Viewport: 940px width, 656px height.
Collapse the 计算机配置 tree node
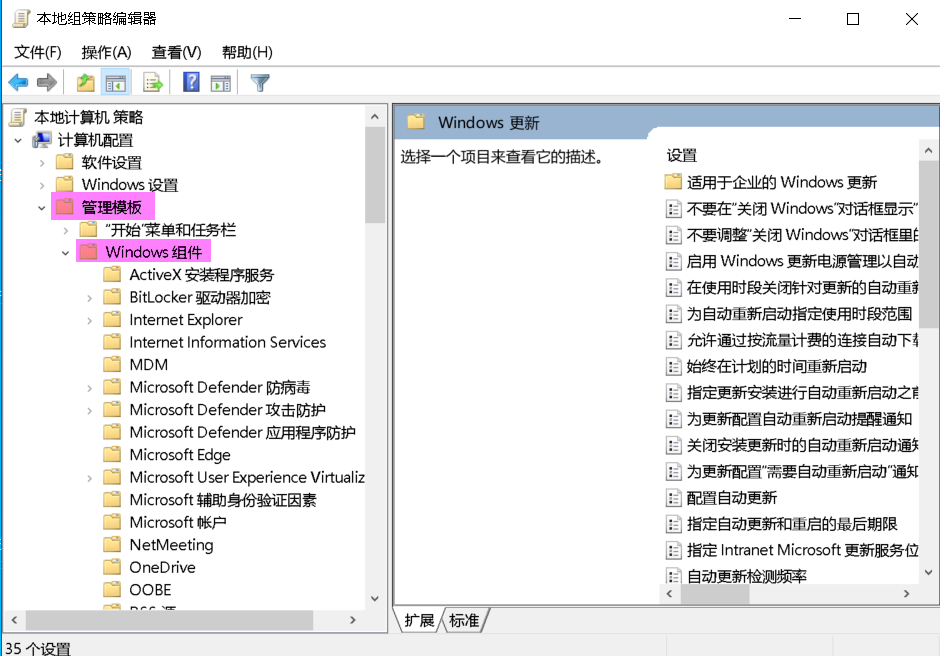(18, 140)
